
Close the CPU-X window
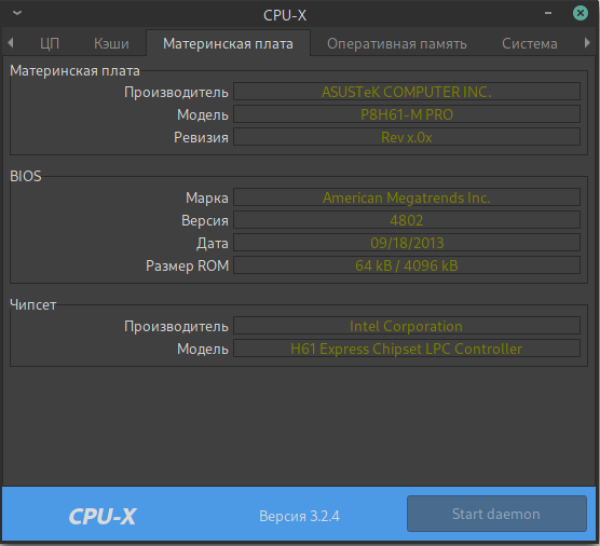point(581,15)
